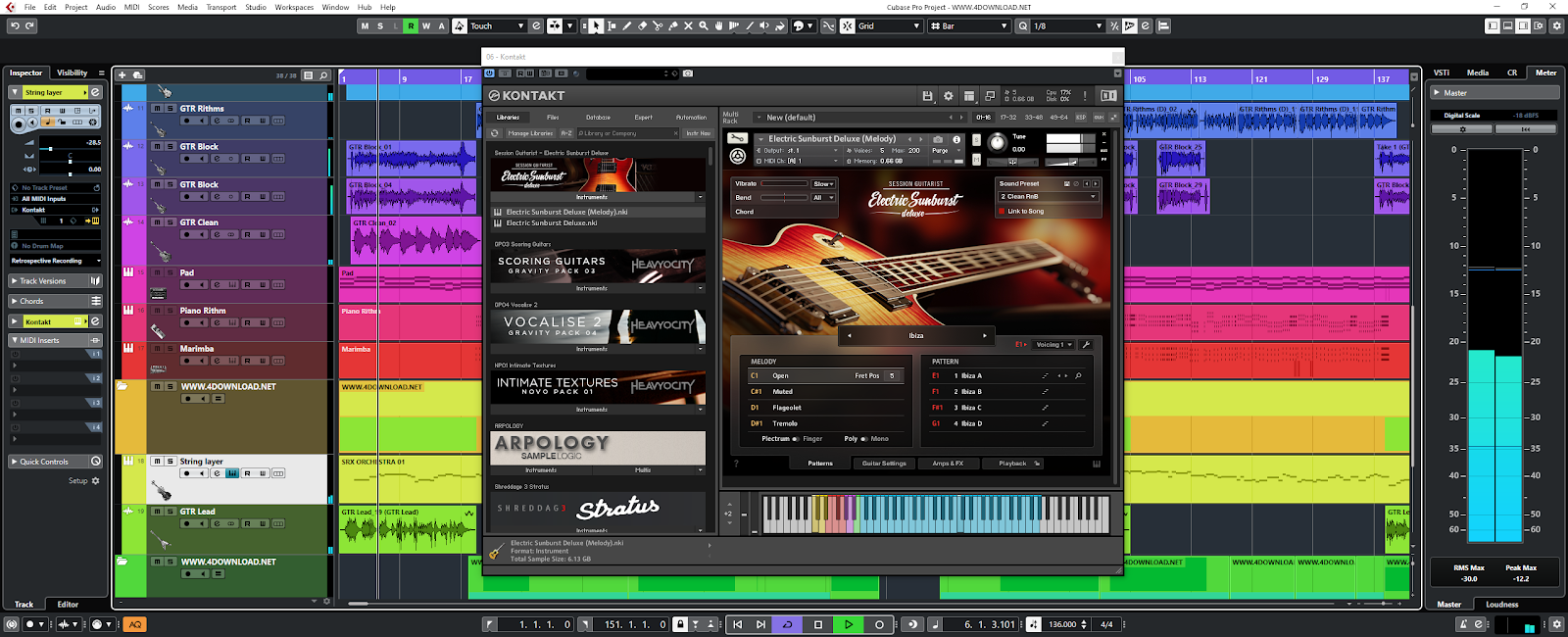
Task: Click A-Z sort button in Kontakt browser
Action: (566, 133)
